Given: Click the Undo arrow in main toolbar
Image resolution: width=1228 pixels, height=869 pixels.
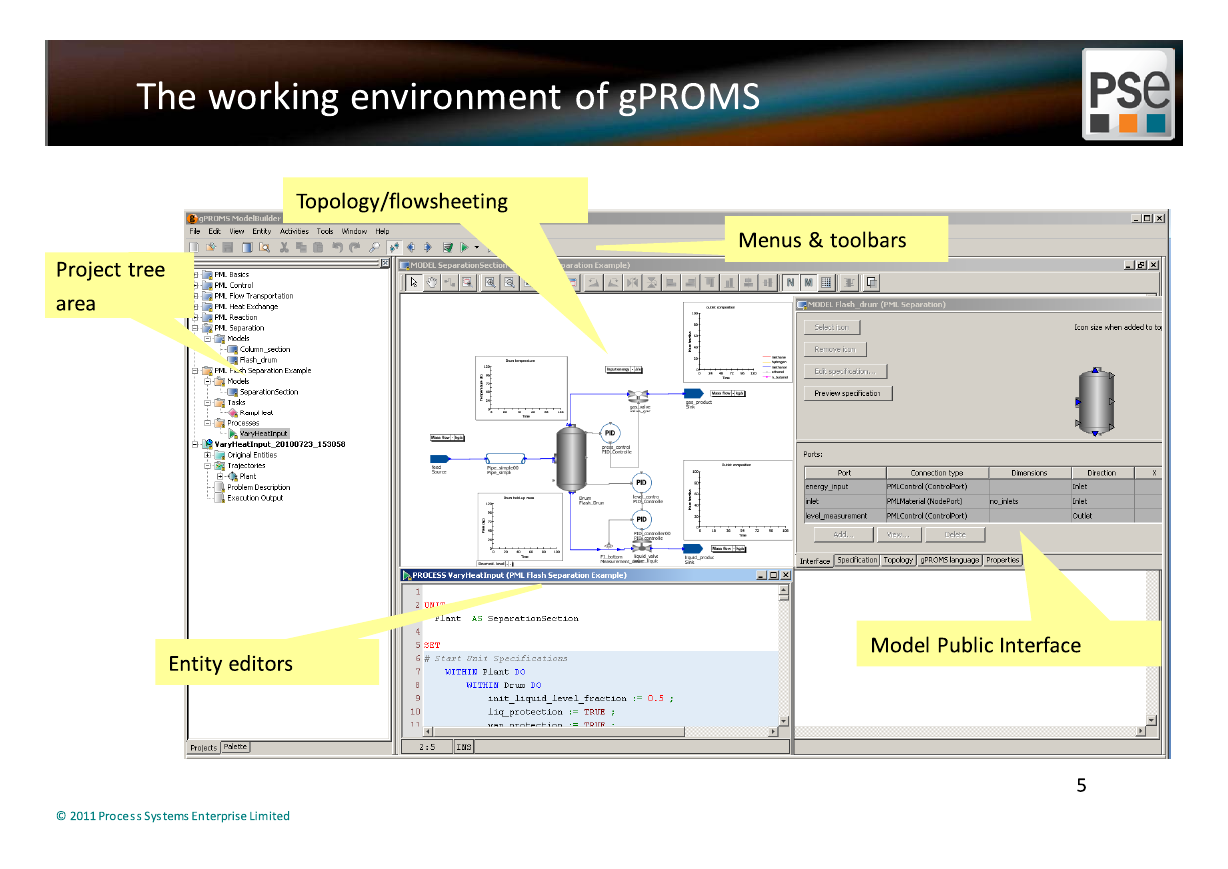Looking at the screenshot, I should (337, 246).
